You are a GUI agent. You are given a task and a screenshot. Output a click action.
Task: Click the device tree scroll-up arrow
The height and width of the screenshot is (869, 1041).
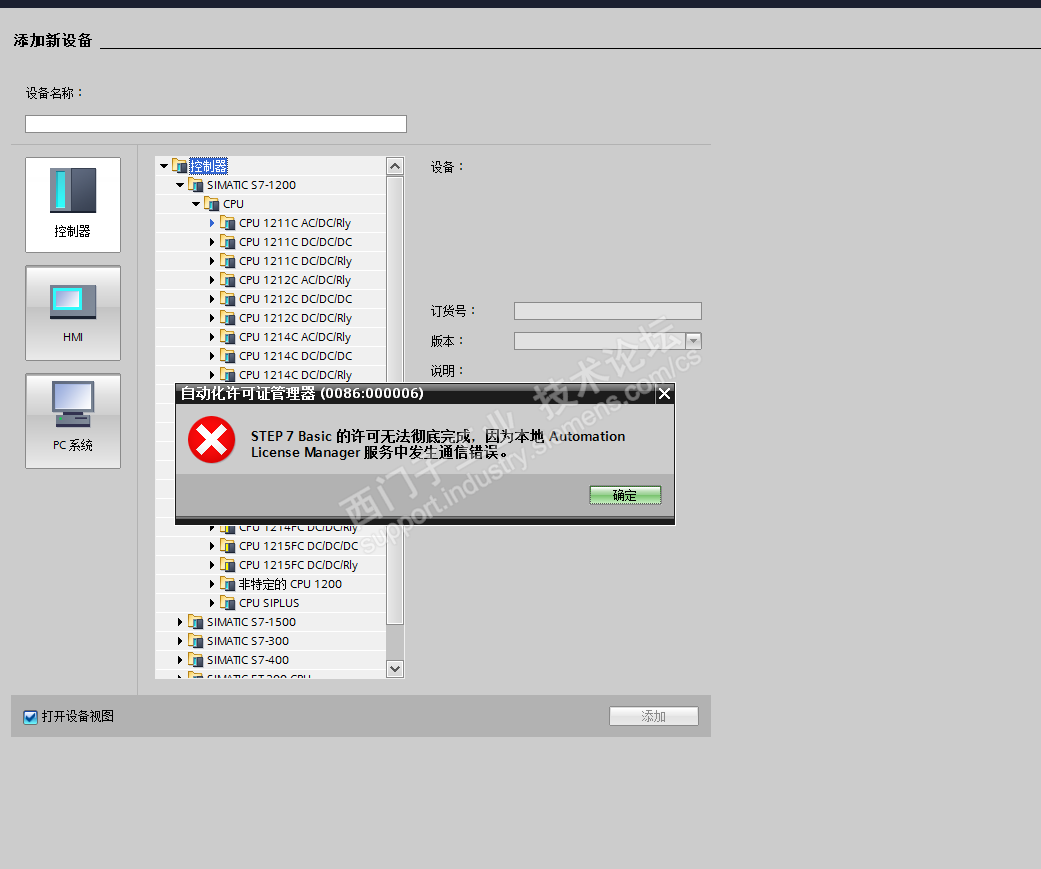[x=395, y=166]
